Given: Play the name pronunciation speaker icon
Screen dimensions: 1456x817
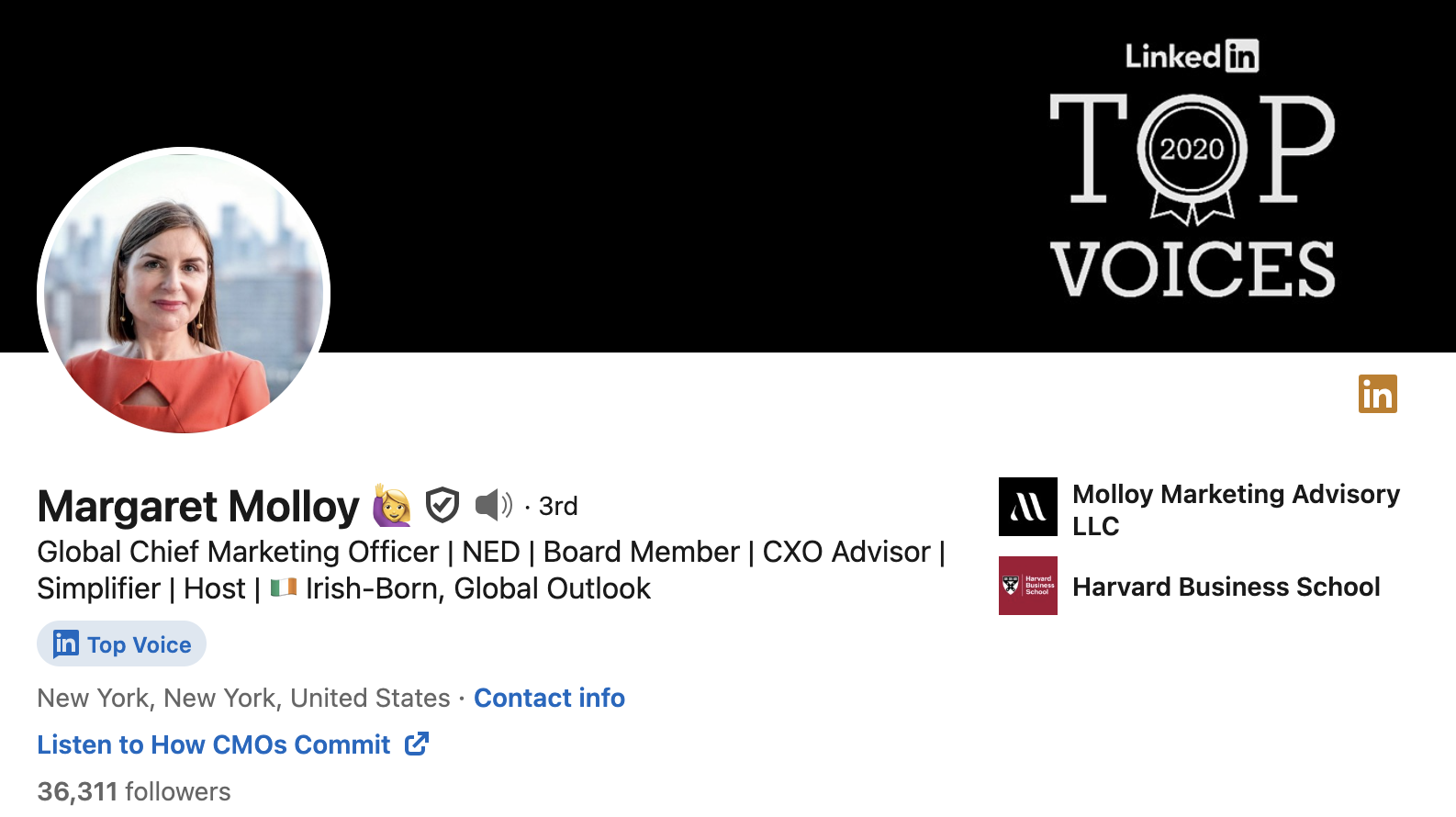Looking at the screenshot, I should pyautogui.click(x=493, y=505).
